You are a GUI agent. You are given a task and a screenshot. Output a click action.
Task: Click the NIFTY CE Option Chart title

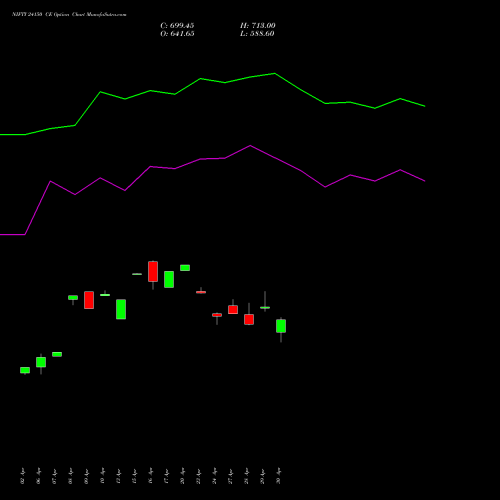(69, 15)
